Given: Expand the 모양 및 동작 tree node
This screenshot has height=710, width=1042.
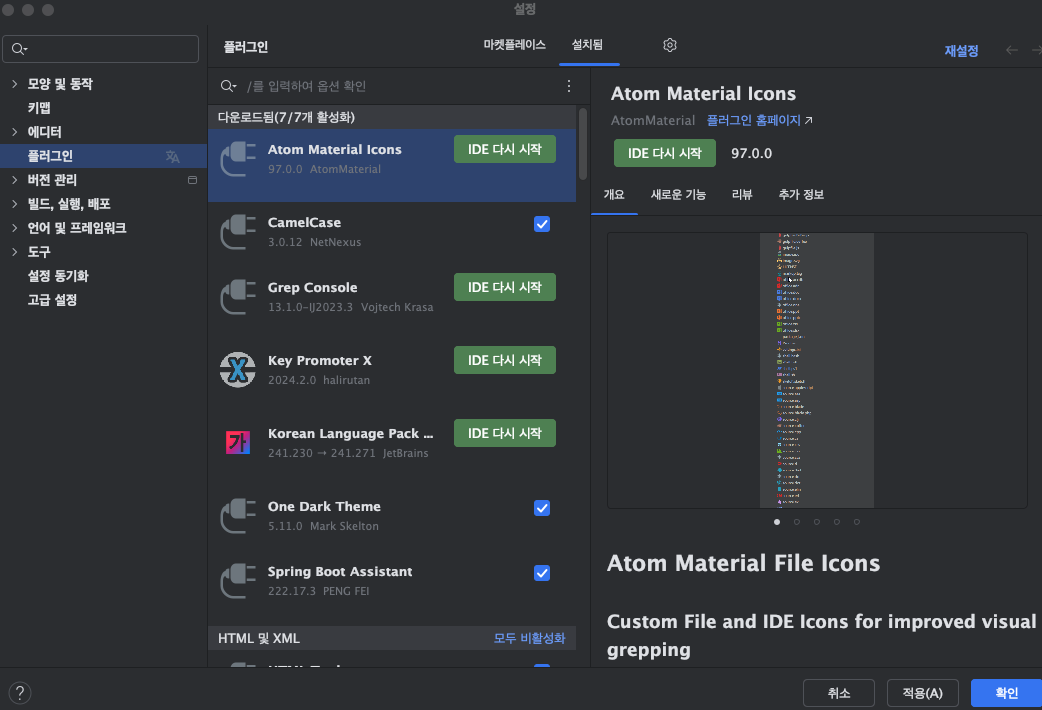Looking at the screenshot, I should 15,84.
